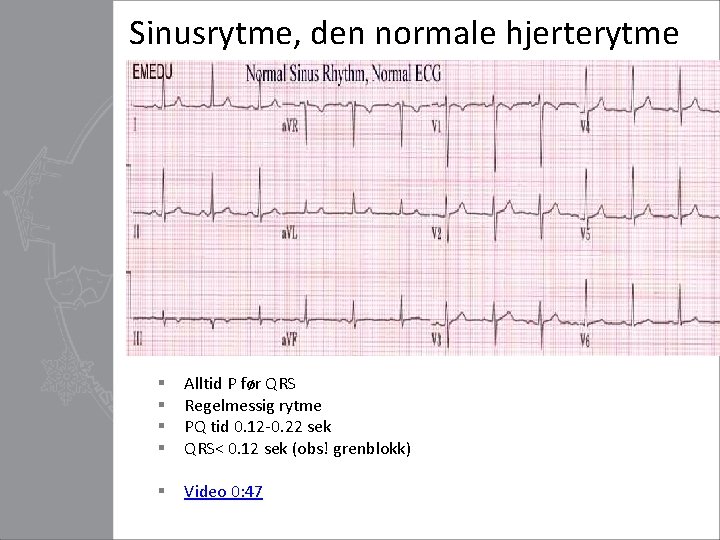Click the V3 lead label
This screenshot has height=540, width=720.
click(436, 340)
